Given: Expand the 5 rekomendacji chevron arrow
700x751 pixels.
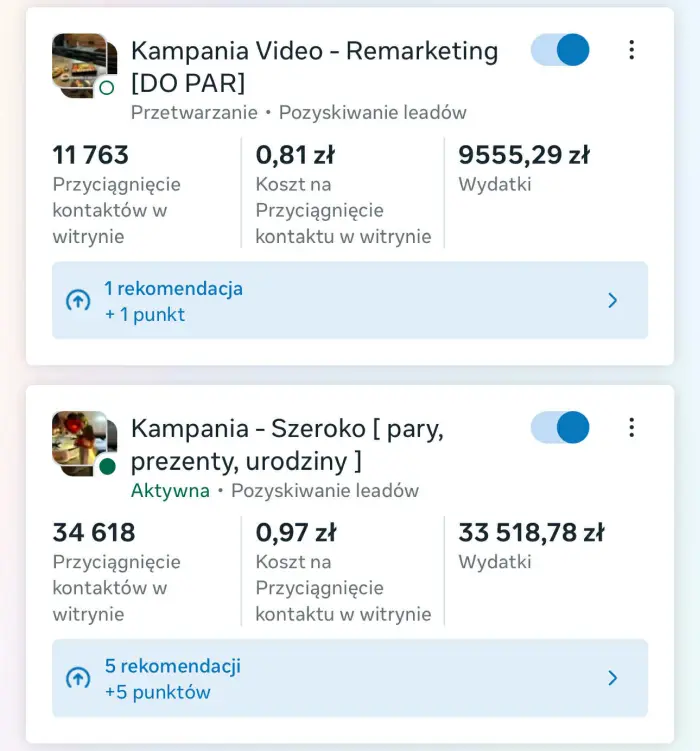Looking at the screenshot, I should point(613,678).
